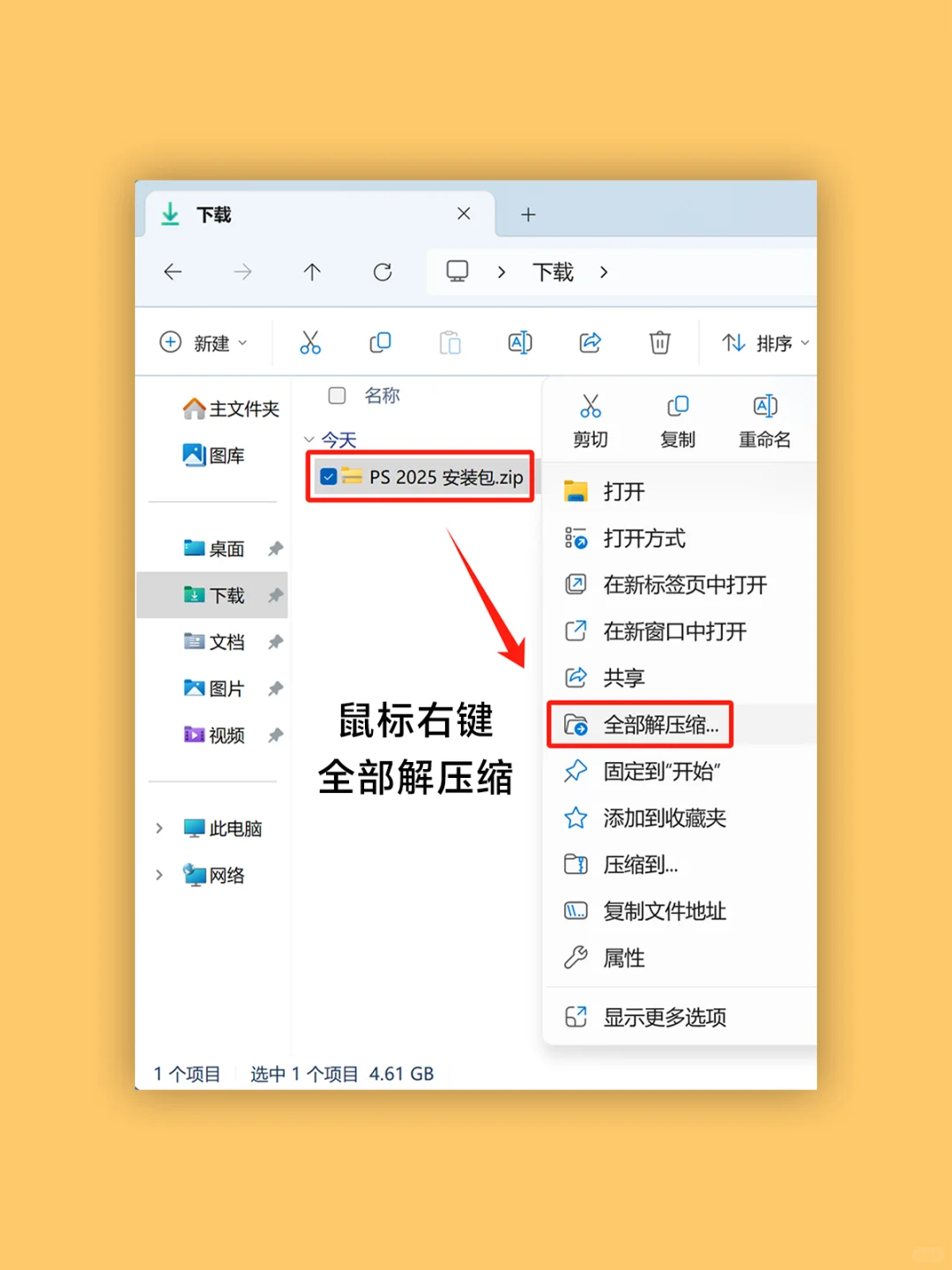Click the Up arrow navigation icon

(311, 272)
